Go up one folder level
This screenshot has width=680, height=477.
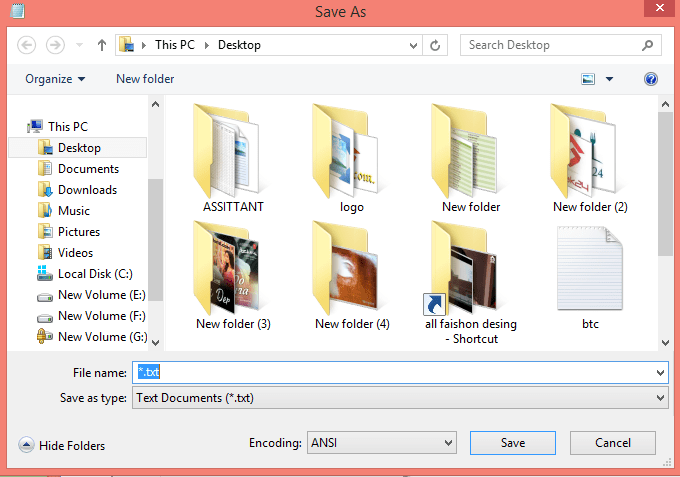click(101, 45)
